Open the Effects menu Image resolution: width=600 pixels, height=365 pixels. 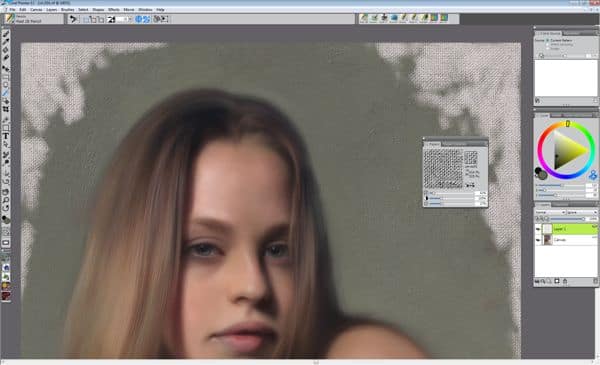114,9
